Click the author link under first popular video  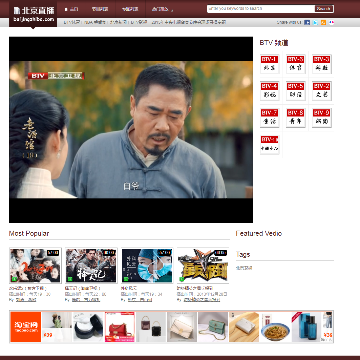click(x=26, y=300)
